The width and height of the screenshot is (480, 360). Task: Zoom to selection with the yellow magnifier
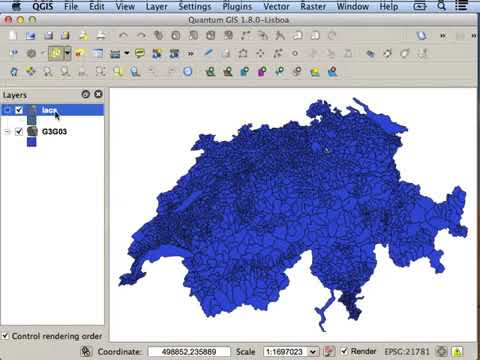click(x=118, y=71)
